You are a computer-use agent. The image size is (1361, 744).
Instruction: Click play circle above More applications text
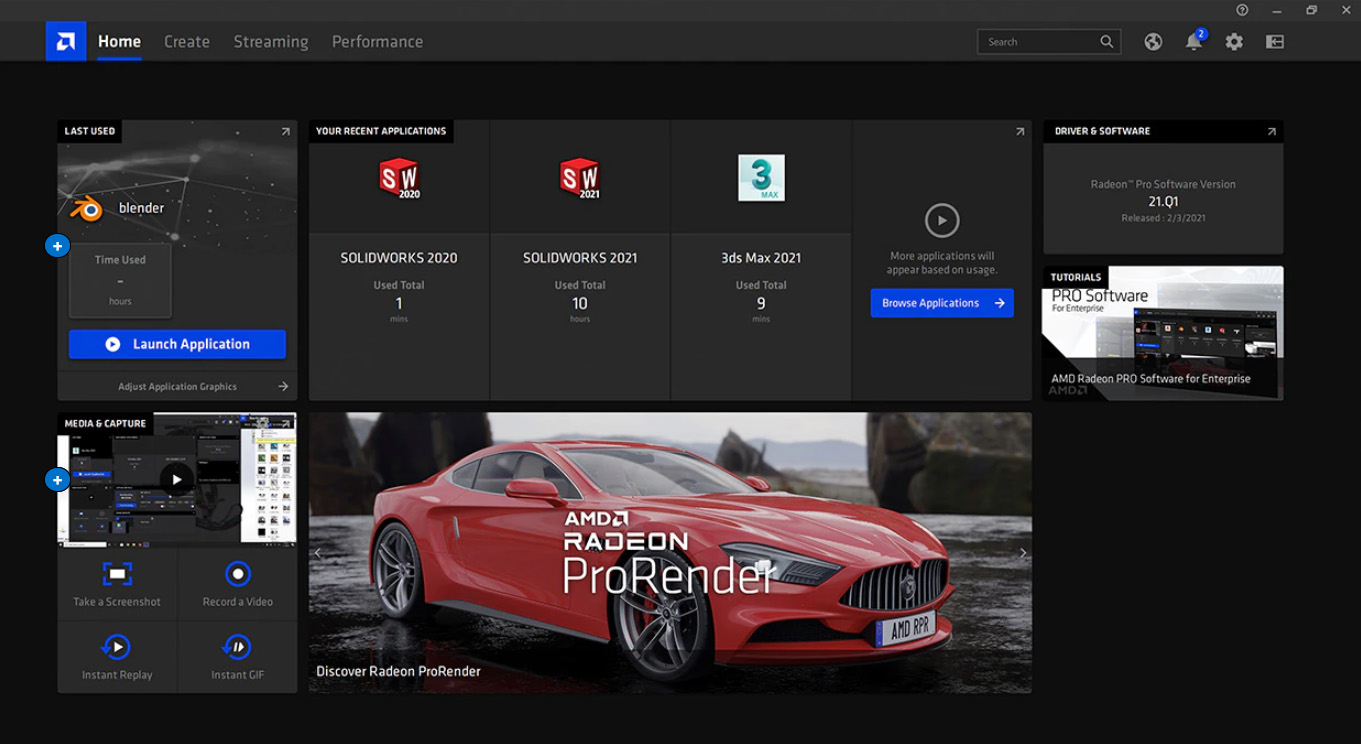(x=942, y=220)
